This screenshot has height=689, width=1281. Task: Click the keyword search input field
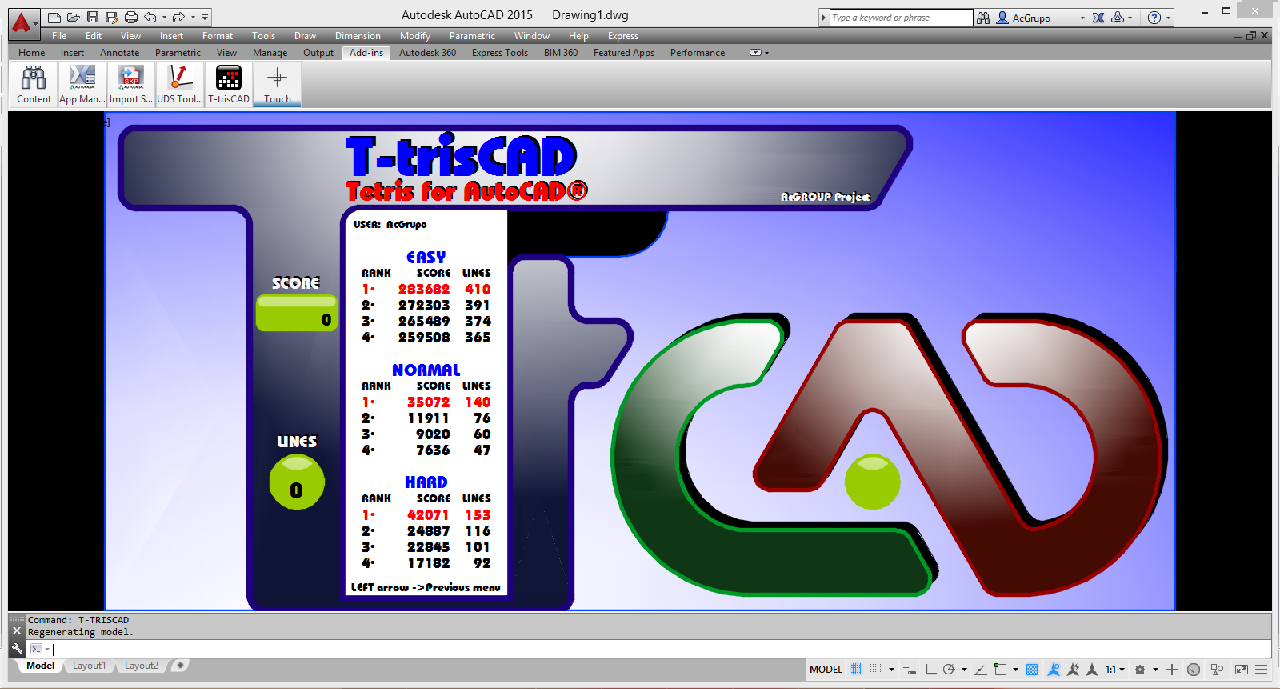coord(899,18)
